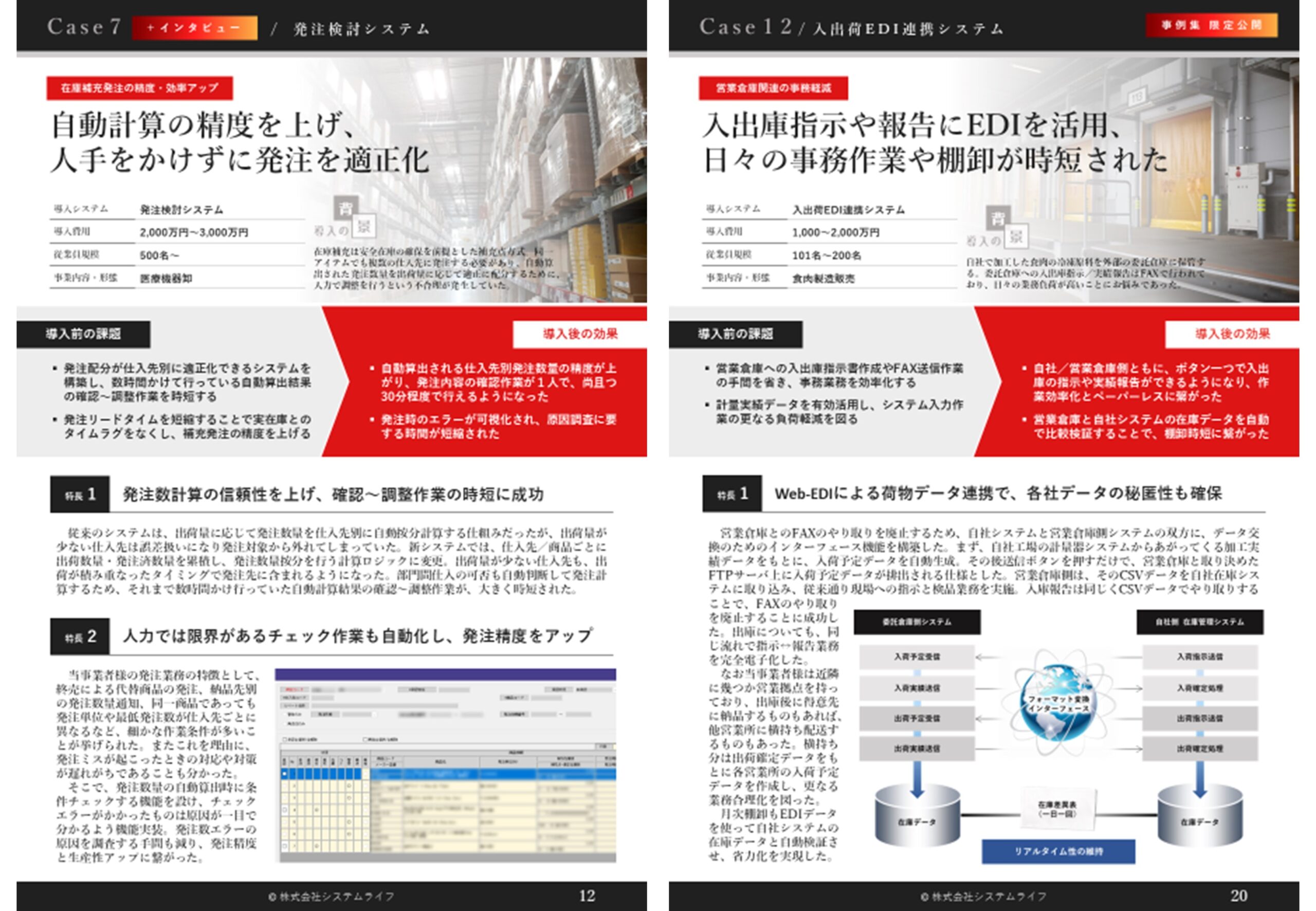Click ©株式会社システムライフ in the Case 12 footer

tap(983, 896)
